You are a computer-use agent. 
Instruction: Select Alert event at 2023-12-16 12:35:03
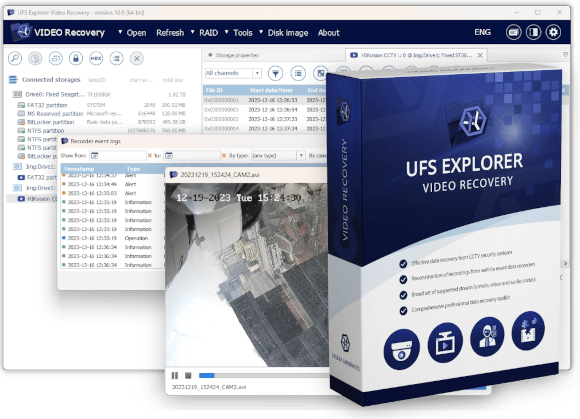112,193
